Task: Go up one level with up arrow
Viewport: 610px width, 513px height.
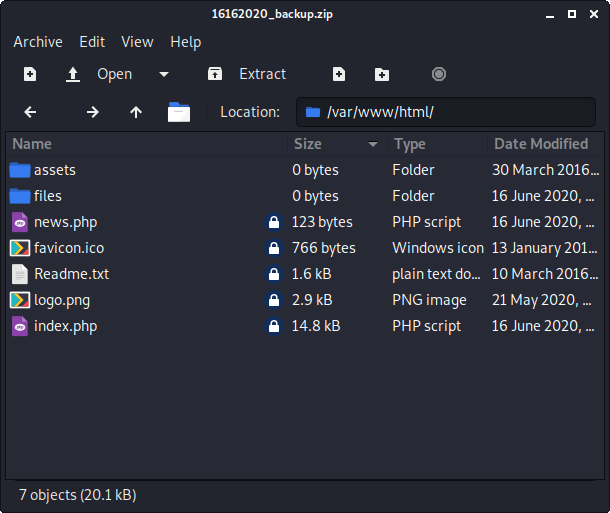Action: [x=136, y=112]
